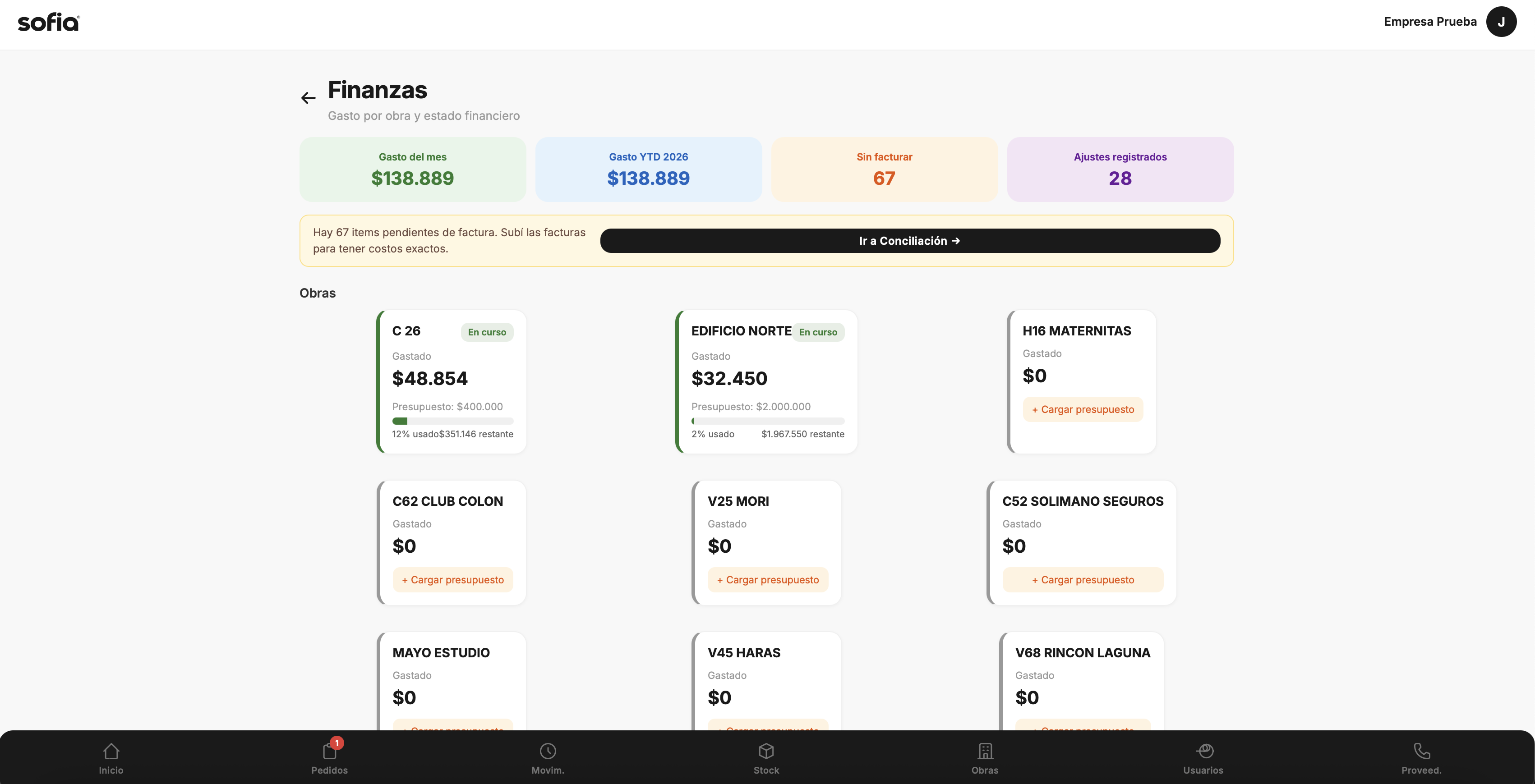Click Ir a Conciliación button

point(910,241)
